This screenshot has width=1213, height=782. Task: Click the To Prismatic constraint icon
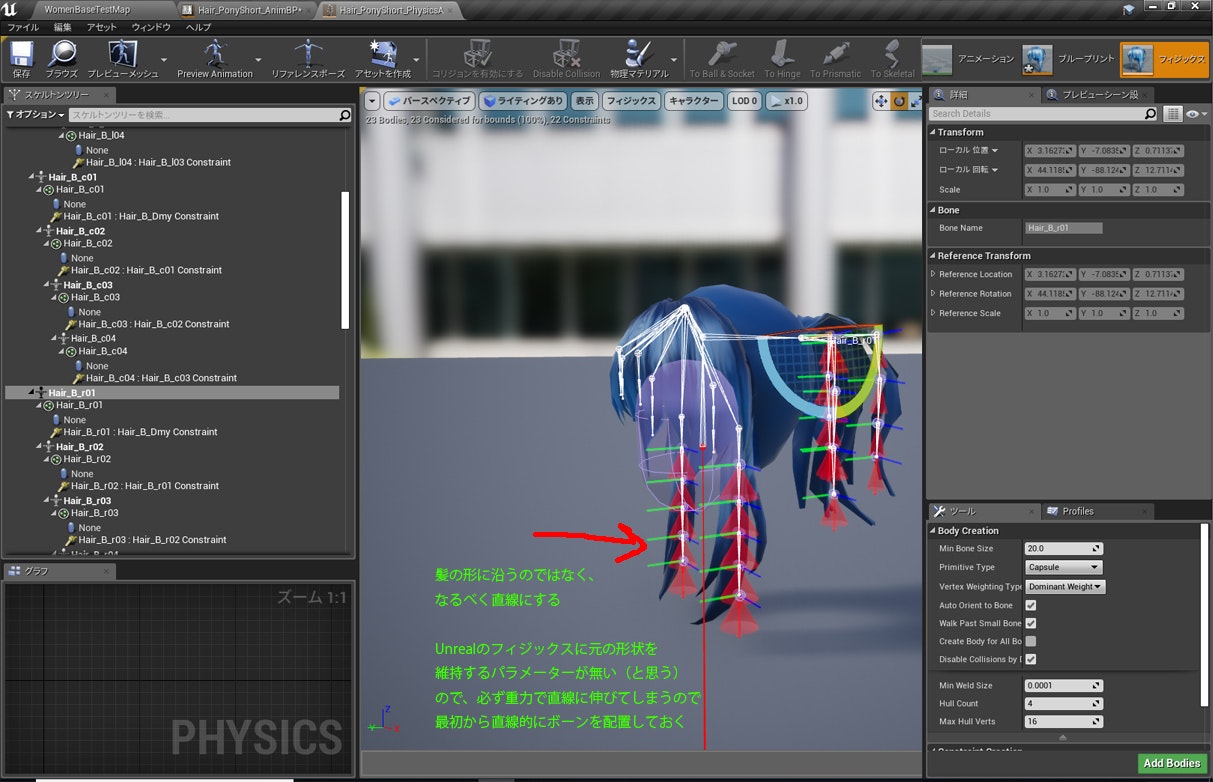click(x=835, y=54)
